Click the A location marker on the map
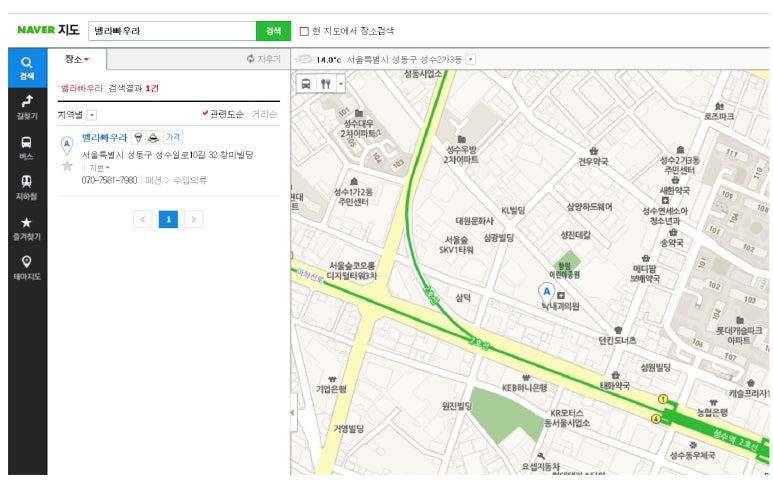This screenshot has height=483, width=773. point(546,293)
